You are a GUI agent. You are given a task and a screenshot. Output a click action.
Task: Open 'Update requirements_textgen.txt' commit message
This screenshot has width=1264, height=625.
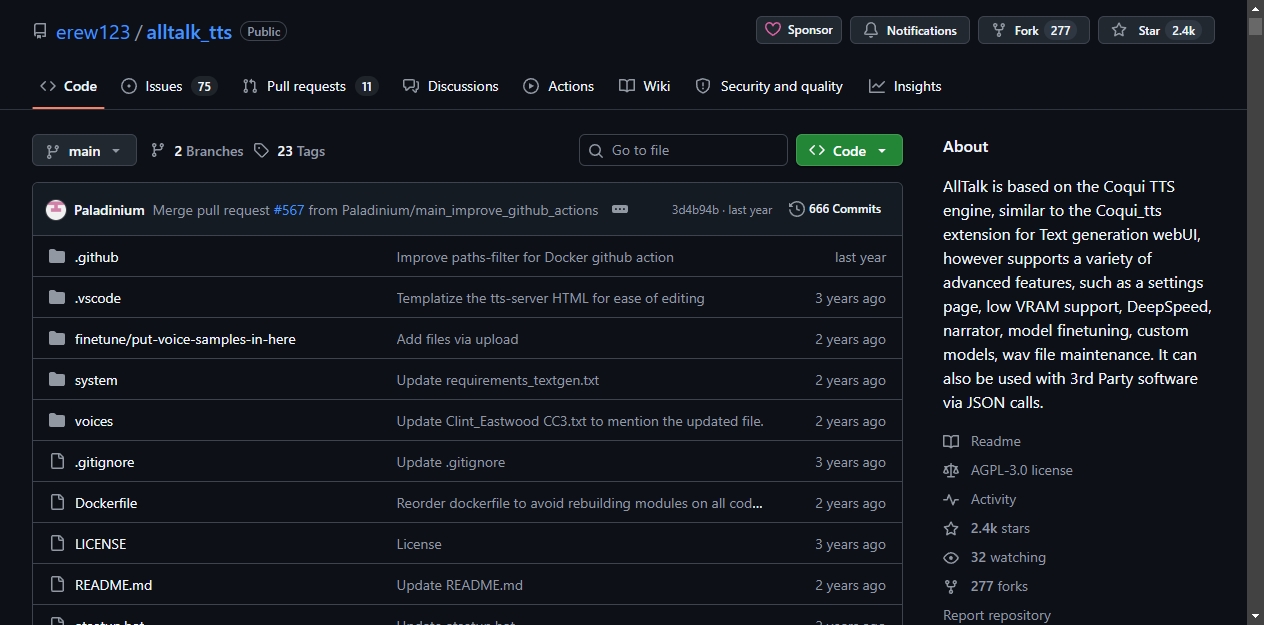coord(498,380)
